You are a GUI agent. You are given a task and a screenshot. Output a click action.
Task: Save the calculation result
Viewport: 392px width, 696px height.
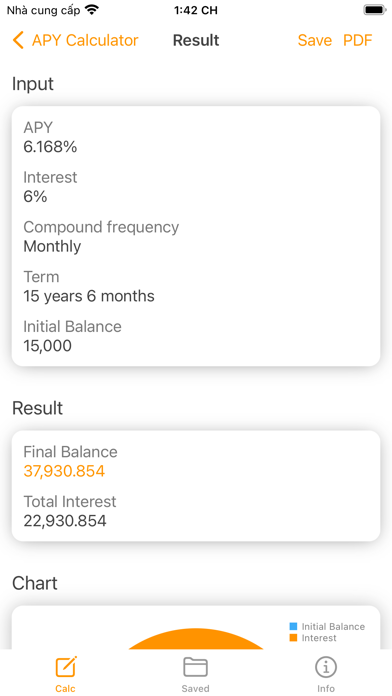pyautogui.click(x=315, y=40)
